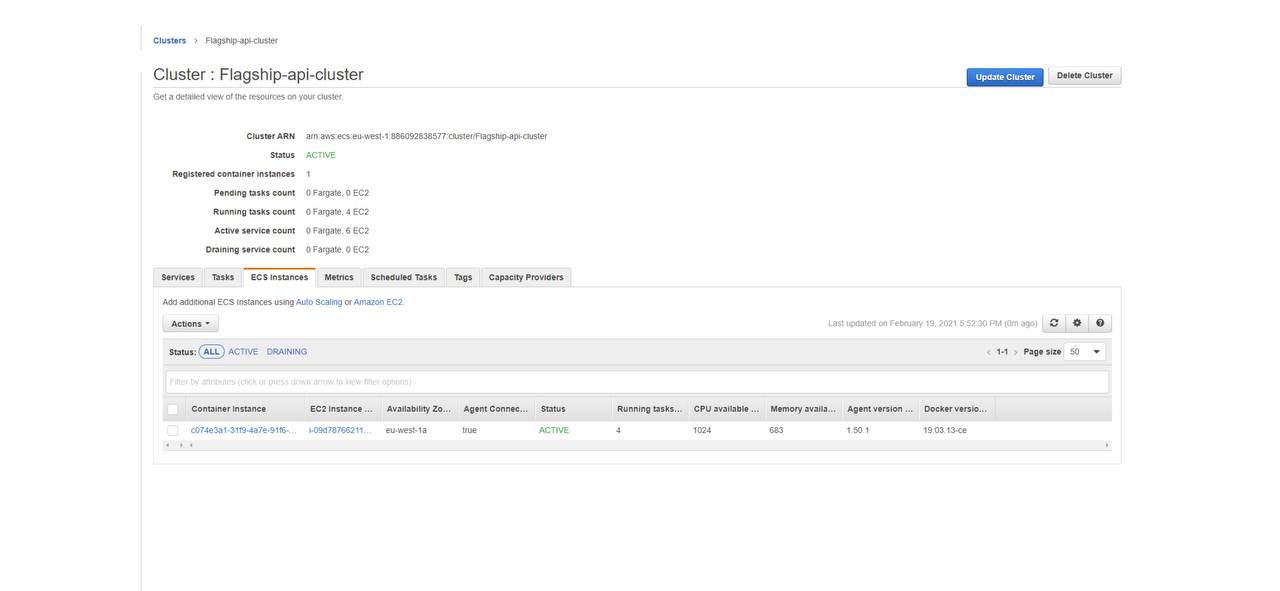Open EC2 instance i-09d78766211 link
This screenshot has height=591, width=1280.
pos(340,430)
